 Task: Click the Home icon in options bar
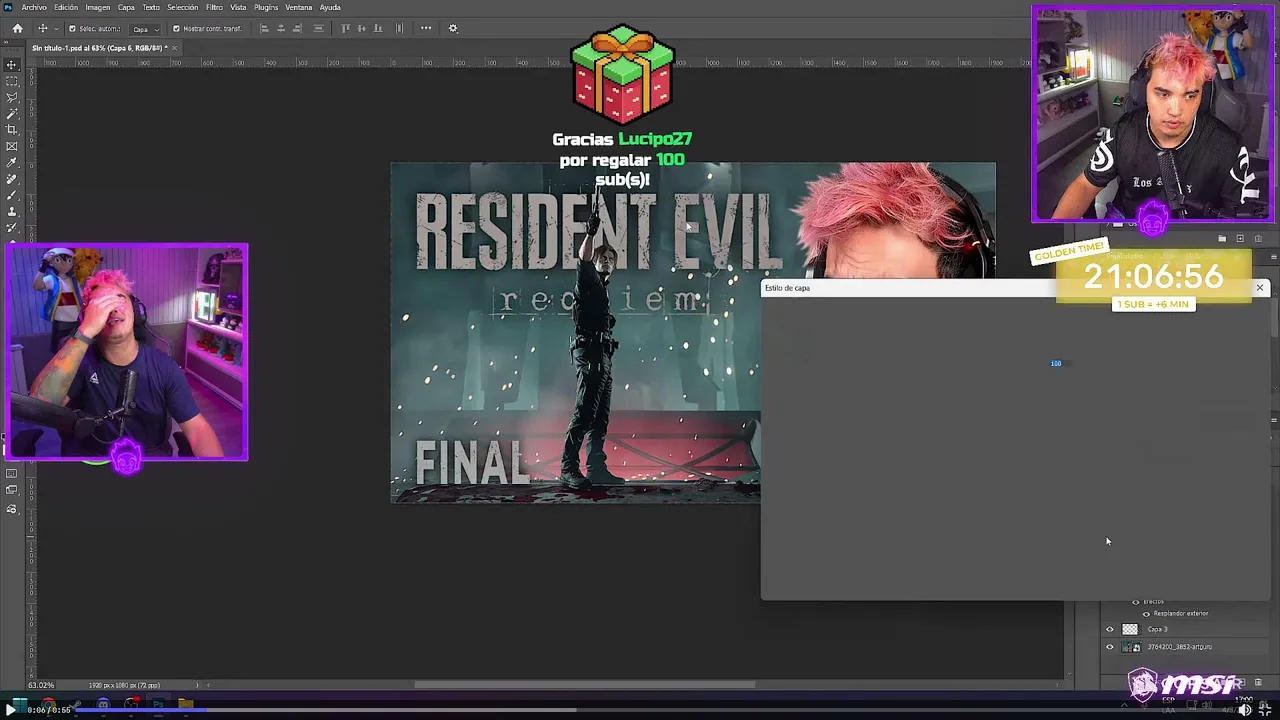click(x=17, y=28)
